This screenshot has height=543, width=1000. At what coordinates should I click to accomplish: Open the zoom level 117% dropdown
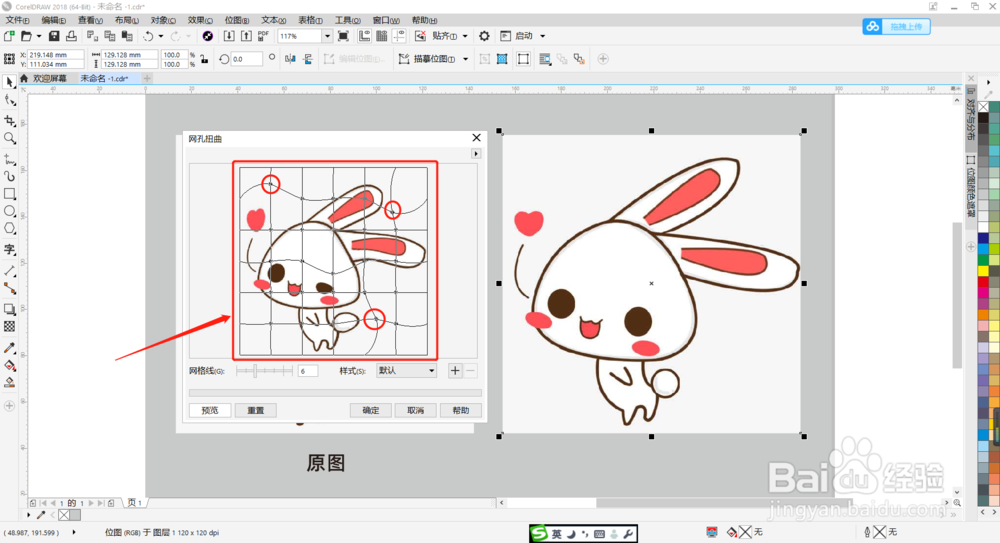point(327,36)
